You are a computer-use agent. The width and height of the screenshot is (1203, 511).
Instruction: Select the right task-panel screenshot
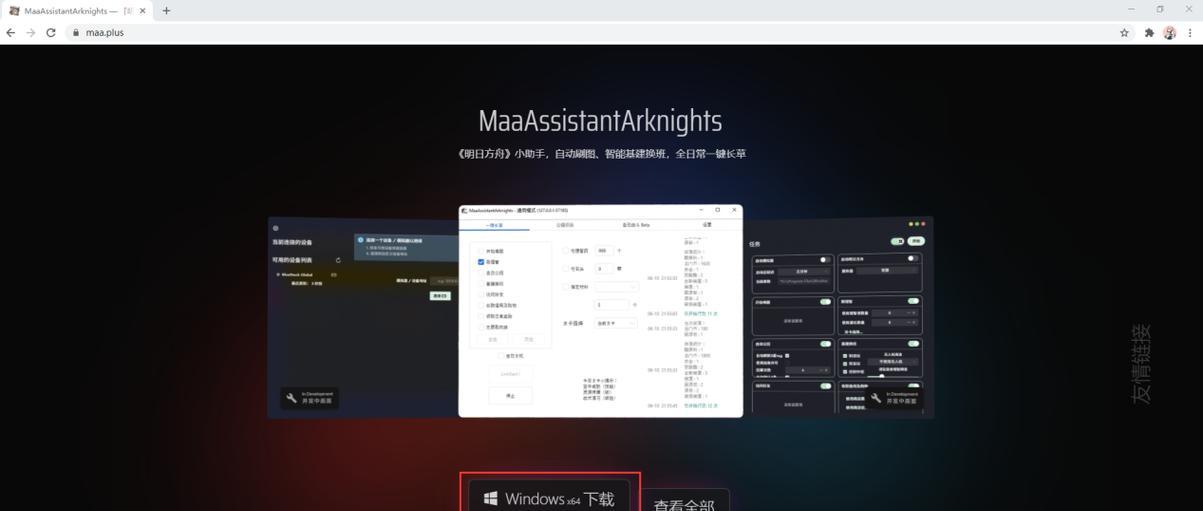click(838, 317)
